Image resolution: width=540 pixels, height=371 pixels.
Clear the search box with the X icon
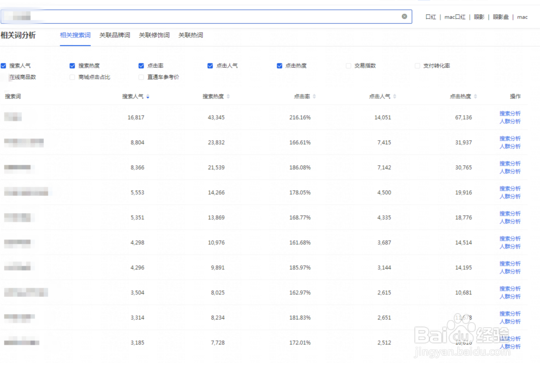coord(404,16)
